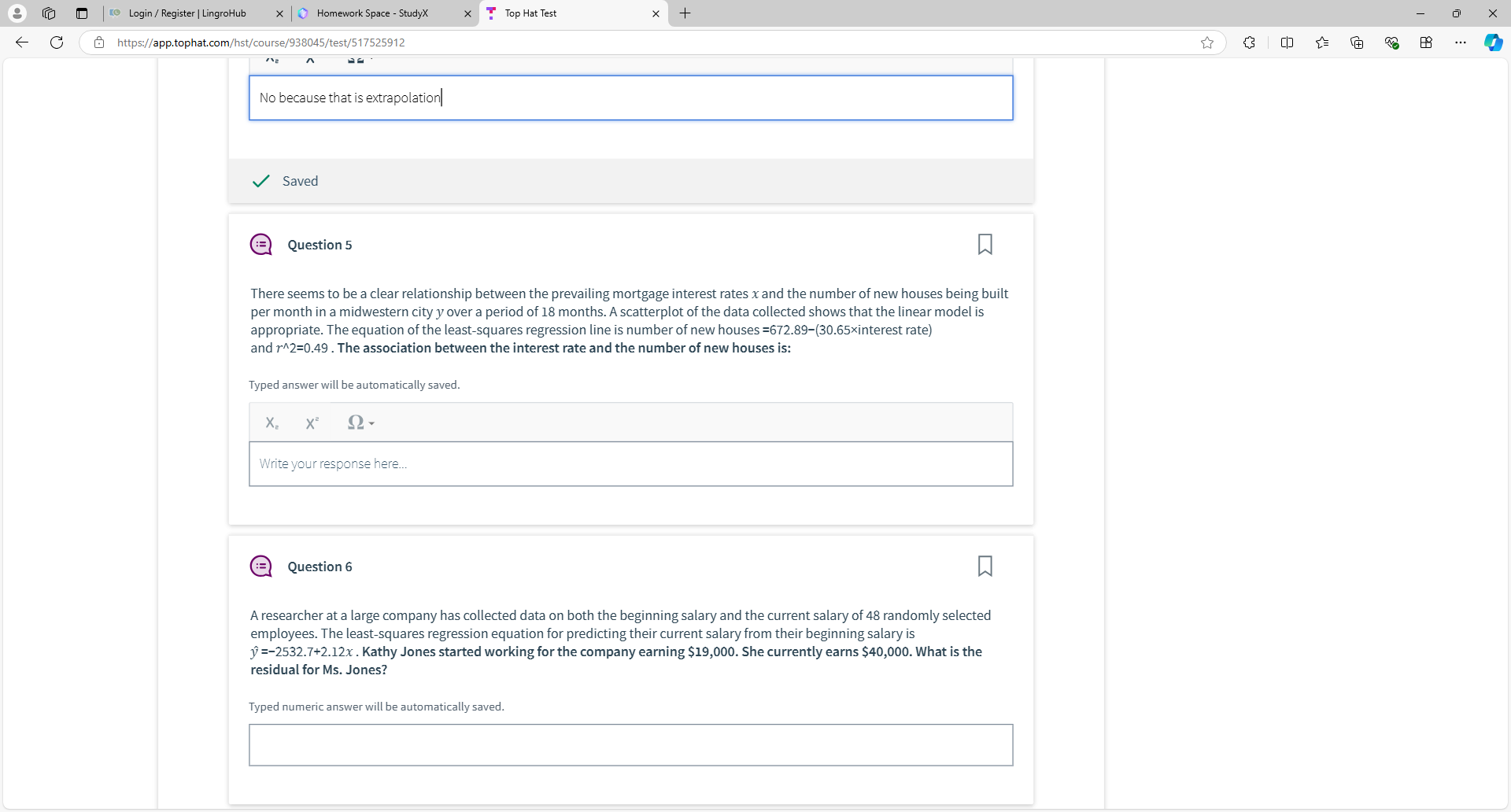
Task: Click 'Typed numeric answer will be automatically saved.'
Action: (376, 707)
